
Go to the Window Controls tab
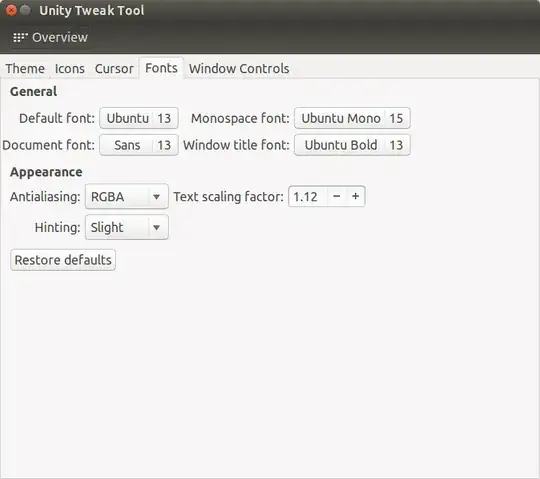pos(239,69)
